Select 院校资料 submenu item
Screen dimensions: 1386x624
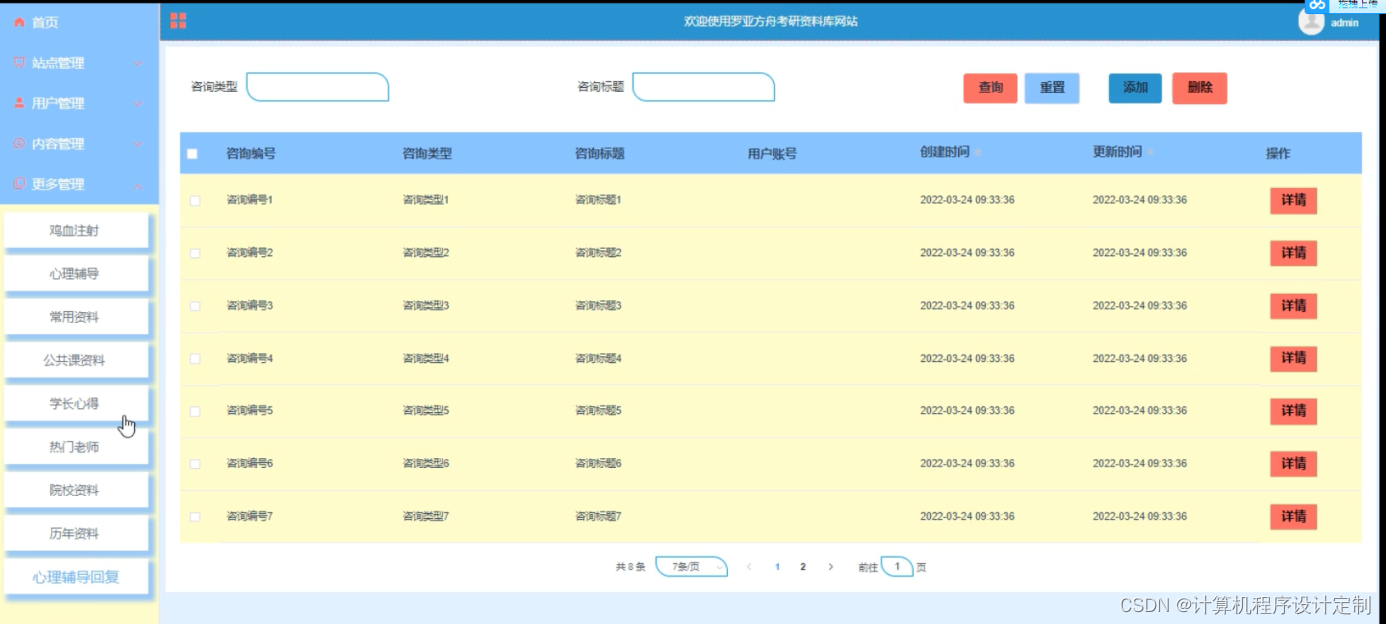click(75, 490)
